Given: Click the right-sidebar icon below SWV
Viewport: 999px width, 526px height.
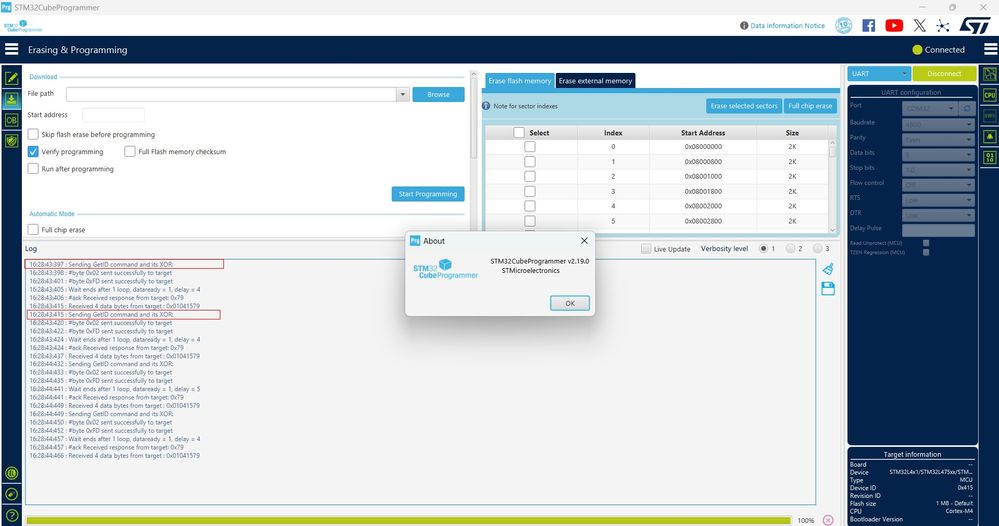Looking at the screenshot, I should coord(989,136).
